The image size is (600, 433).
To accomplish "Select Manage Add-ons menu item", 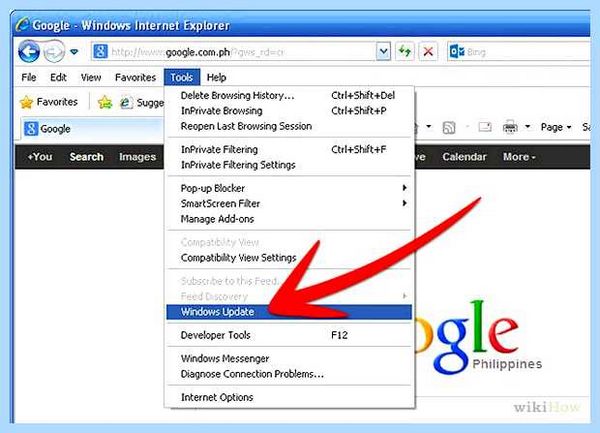I will [x=289, y=219].
